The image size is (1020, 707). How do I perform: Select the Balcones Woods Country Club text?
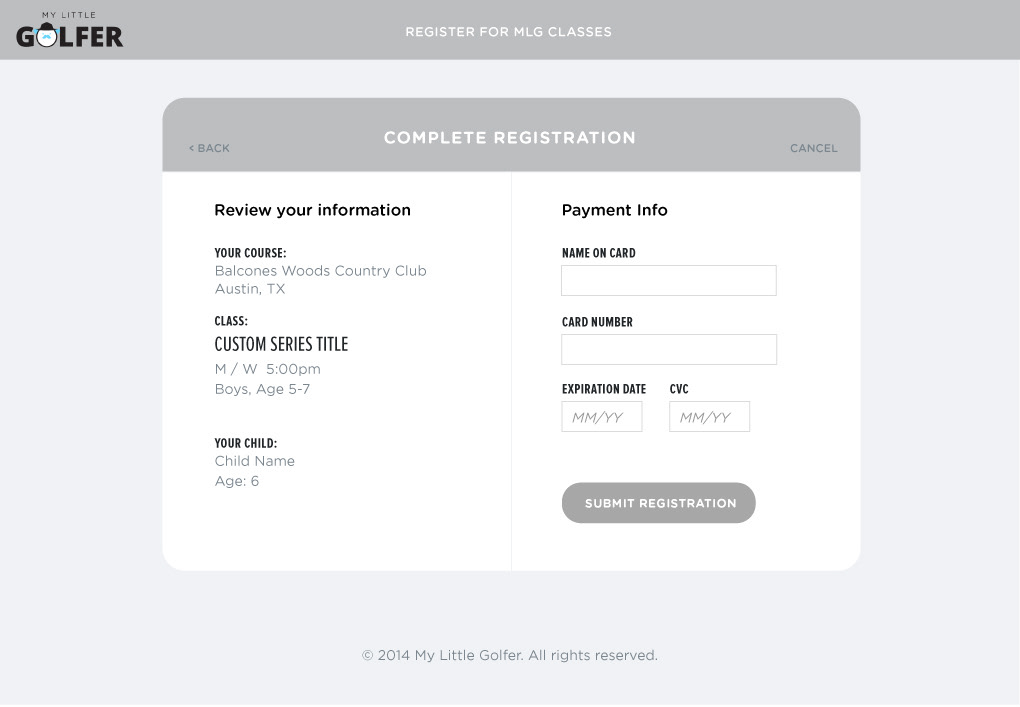[x=321, y=271]
